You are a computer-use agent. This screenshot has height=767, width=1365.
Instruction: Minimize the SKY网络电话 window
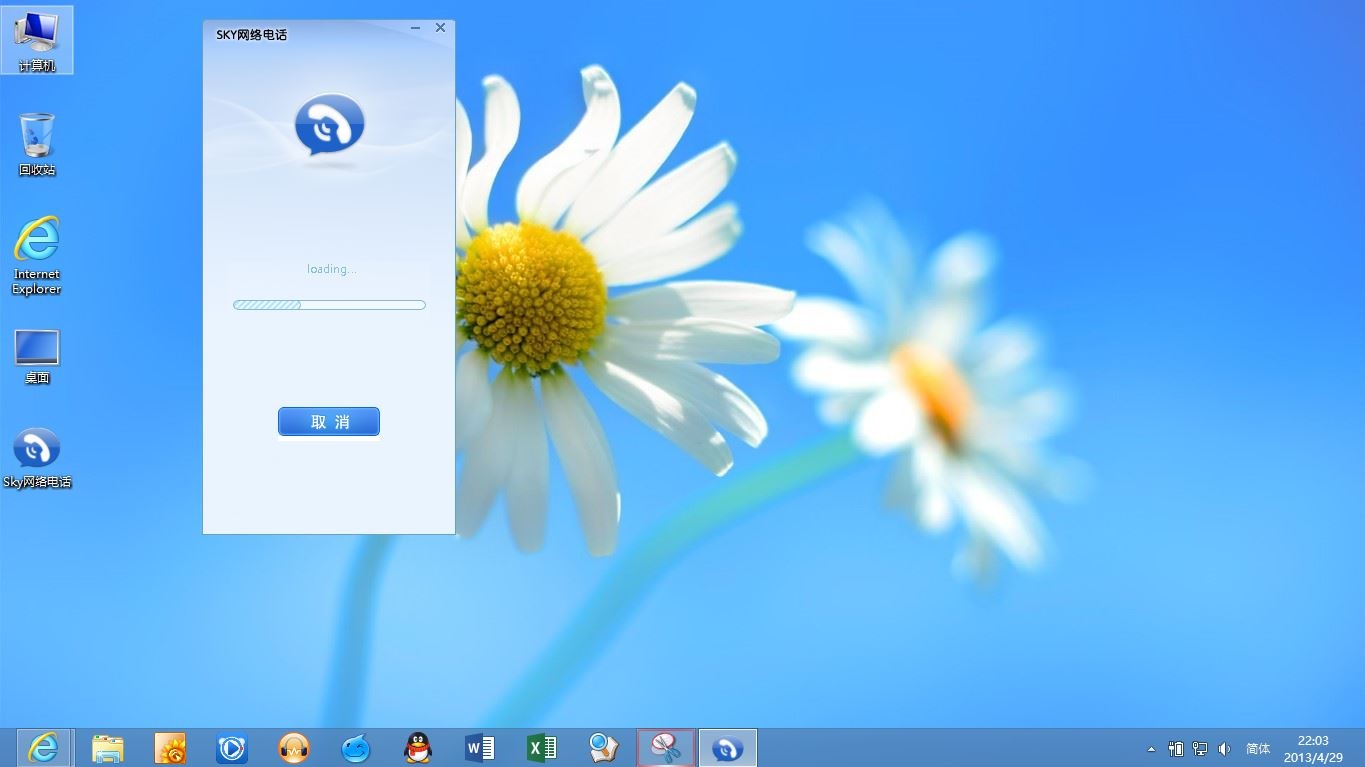416,28
